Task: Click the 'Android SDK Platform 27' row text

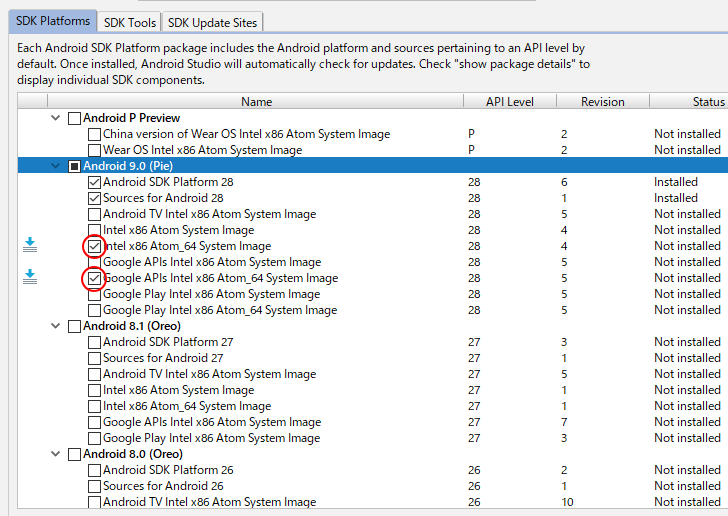Action: pyautogui.click(x=168, y=342)
